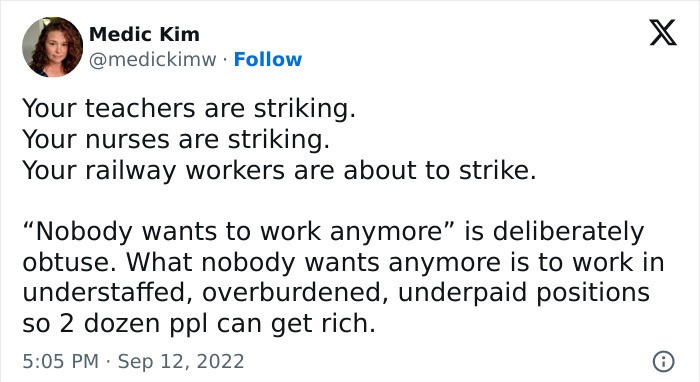Click the Sep 12, 2022 date
Screen dimensions: 700x382
[181, 361]
